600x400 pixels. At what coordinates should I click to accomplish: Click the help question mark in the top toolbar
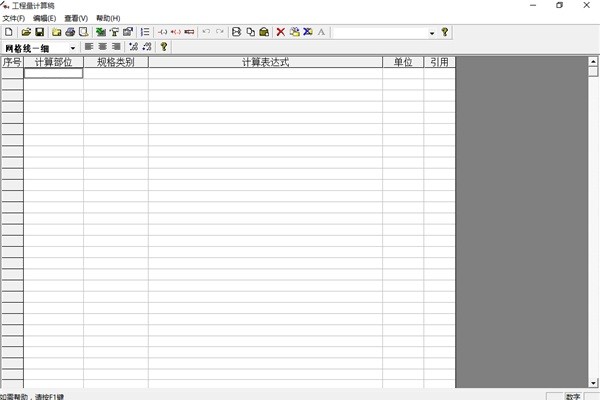pyautogui.click(x=445, y=32)
